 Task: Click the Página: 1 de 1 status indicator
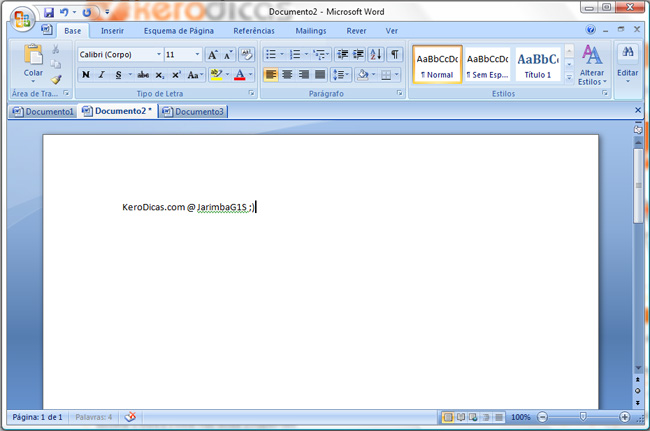pos(37,417)
